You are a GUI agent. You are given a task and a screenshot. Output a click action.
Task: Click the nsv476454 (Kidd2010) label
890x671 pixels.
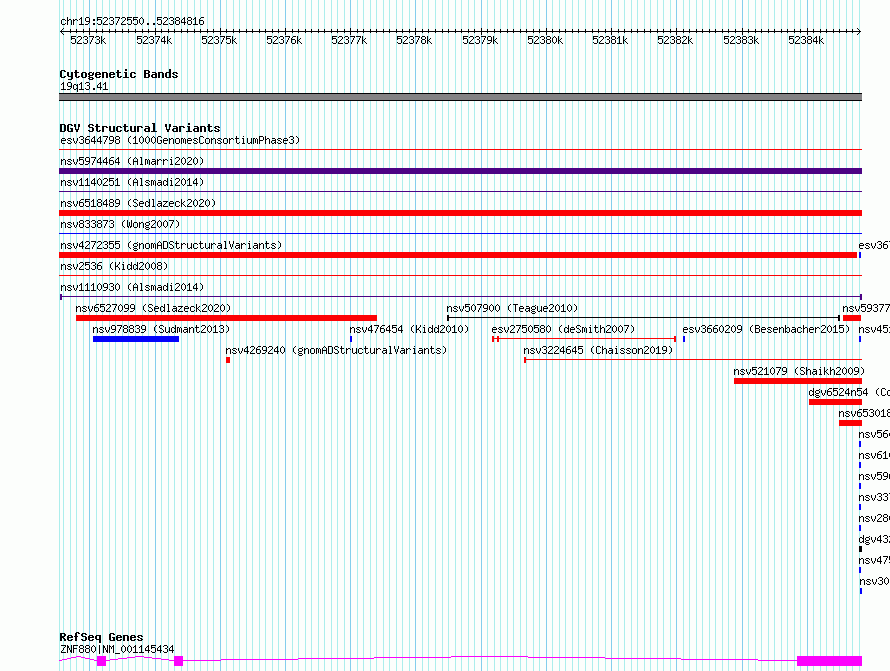coord(409,329)
